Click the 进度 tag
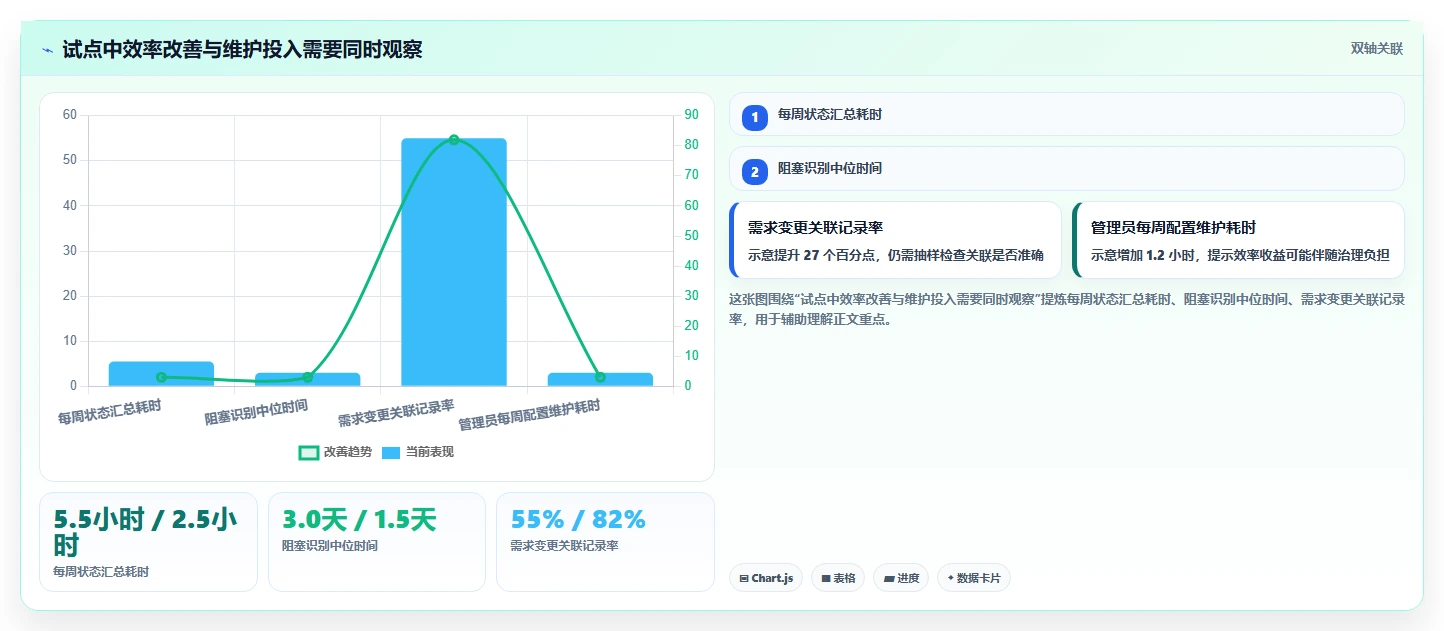 [901, 578]
